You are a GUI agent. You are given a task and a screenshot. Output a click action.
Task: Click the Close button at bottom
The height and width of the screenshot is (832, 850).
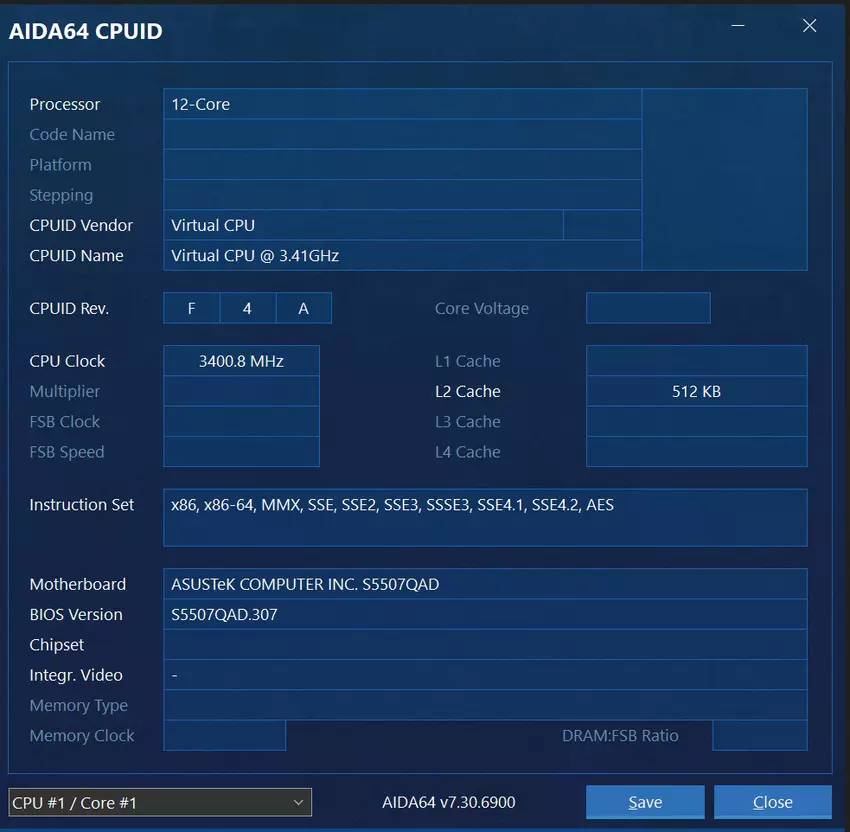click(x=772, y=802)
